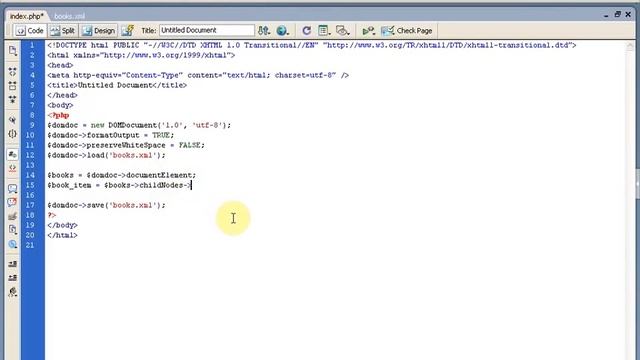
Task: Click the Title input field
Action: point(207,30)
